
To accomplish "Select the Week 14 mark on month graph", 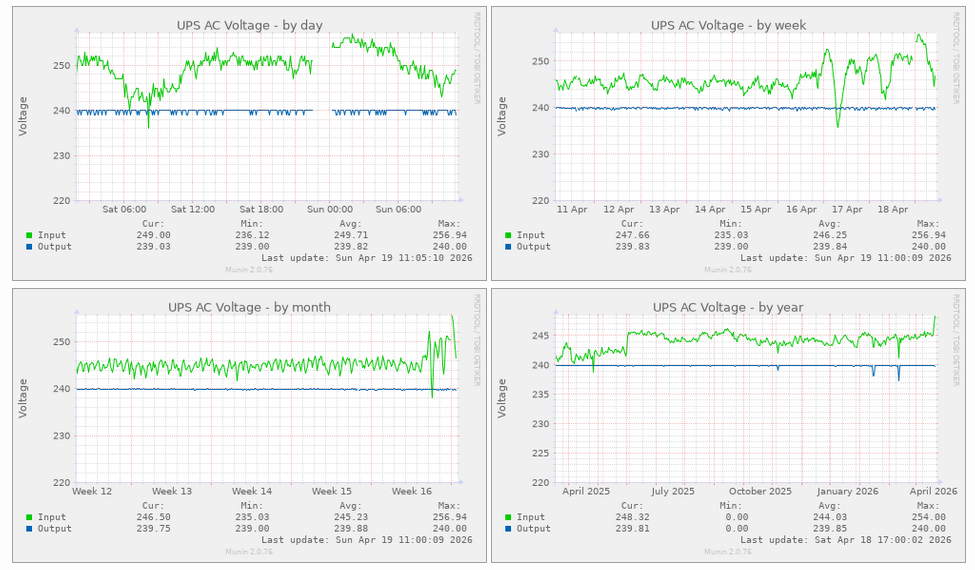I will pos(251,491).
